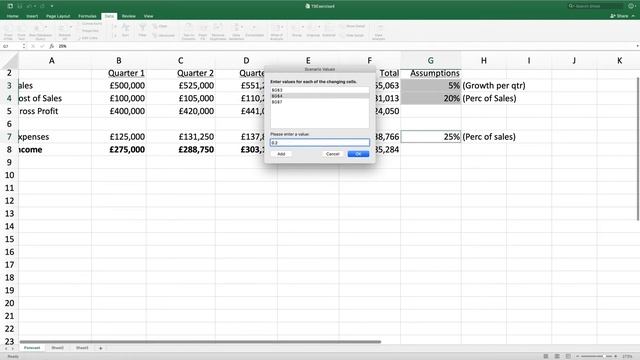Click the Flash Fill icon
Viewport: 640px width, 360px height.
coord(203,31)
